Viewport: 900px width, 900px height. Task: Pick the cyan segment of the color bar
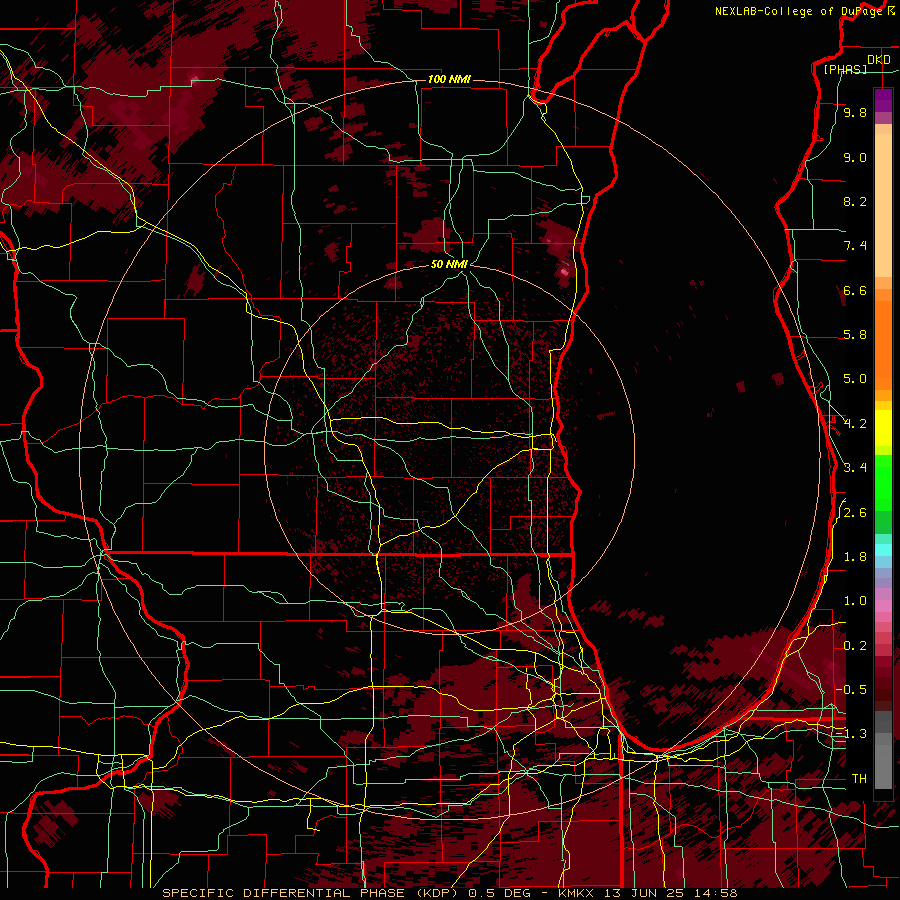pos(883,550)
